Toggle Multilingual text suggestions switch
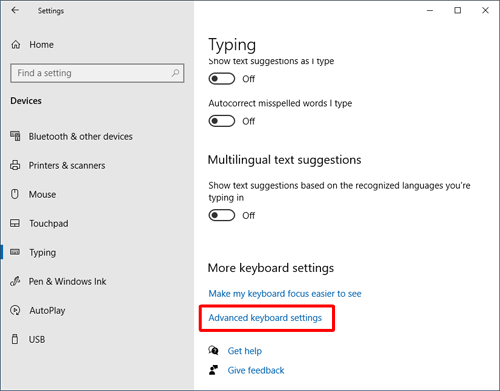 coord(222,215)
